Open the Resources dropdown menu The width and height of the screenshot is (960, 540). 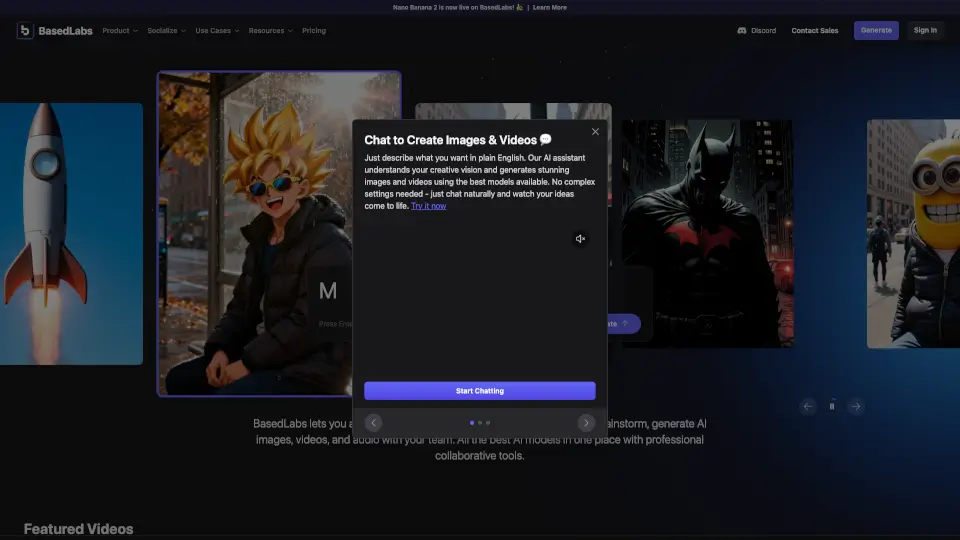tap(270, 31)
